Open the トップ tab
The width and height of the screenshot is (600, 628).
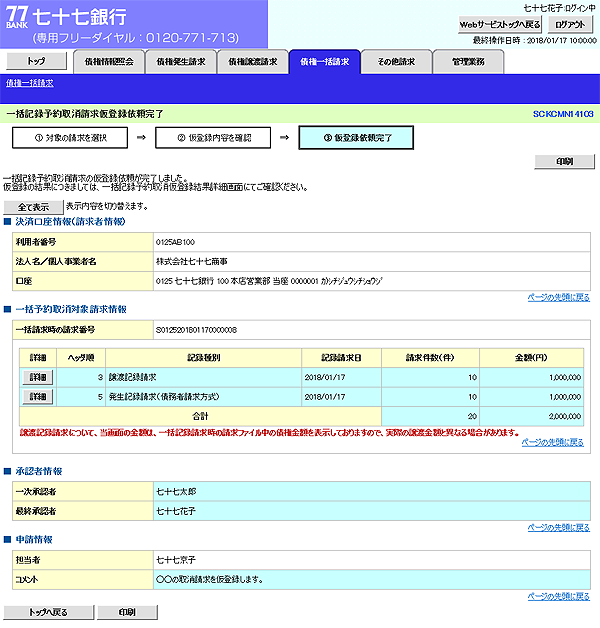[x=36, y=61]
